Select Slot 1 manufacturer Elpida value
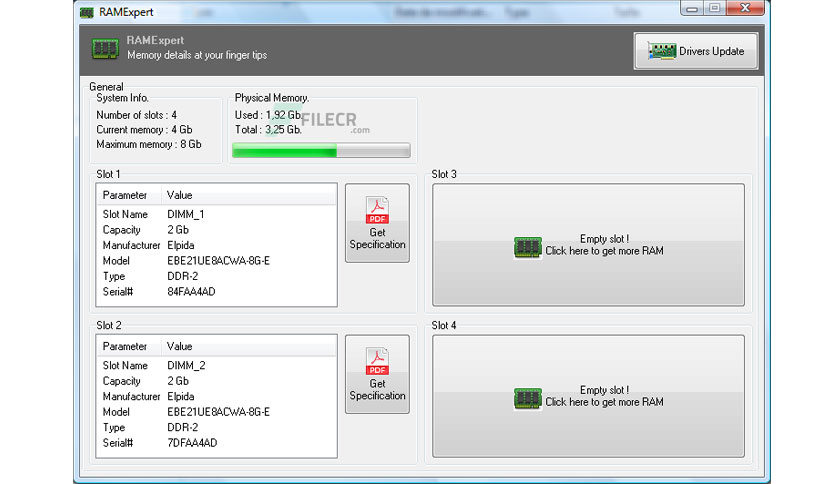The width and height of the screenshot is (836, 484). 181,245
